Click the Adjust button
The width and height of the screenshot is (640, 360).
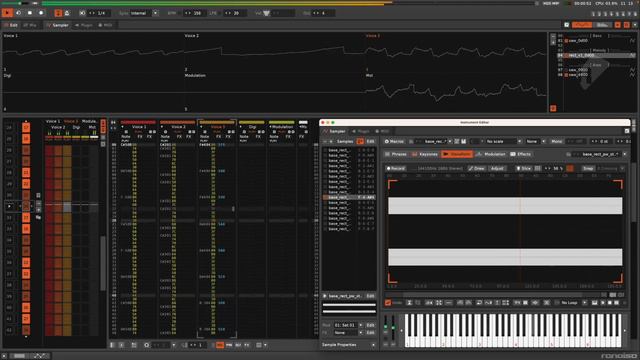click(x=497, y=169)
